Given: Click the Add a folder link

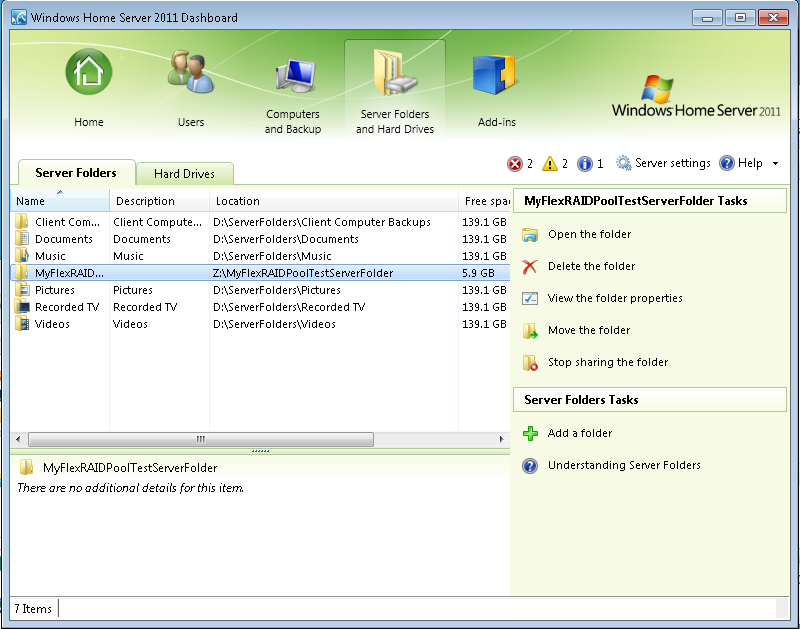Looking at the screenshot, I should click(580, 433).
